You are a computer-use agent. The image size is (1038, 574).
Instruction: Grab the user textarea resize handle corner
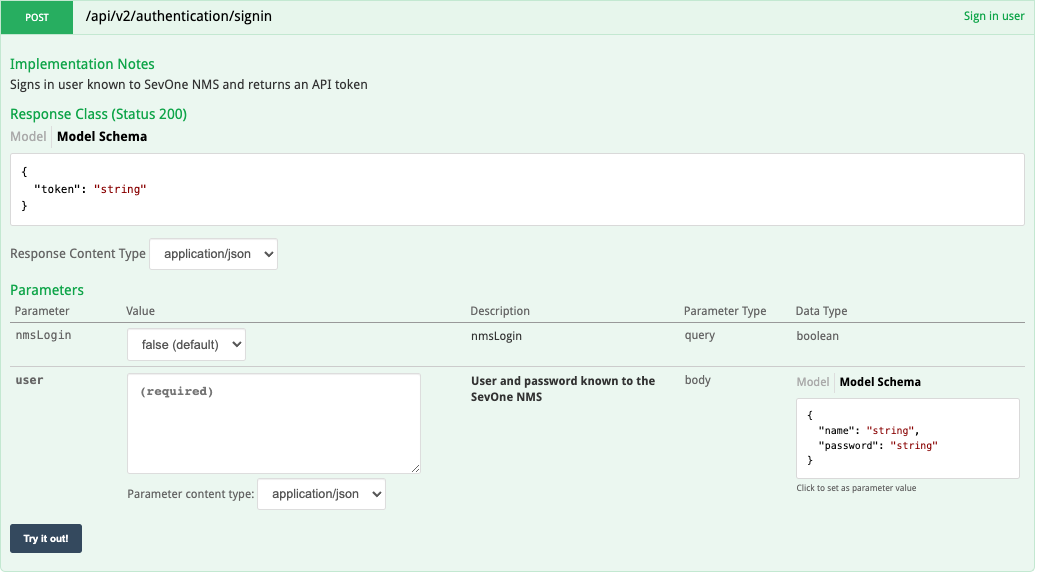pos(415,468)
